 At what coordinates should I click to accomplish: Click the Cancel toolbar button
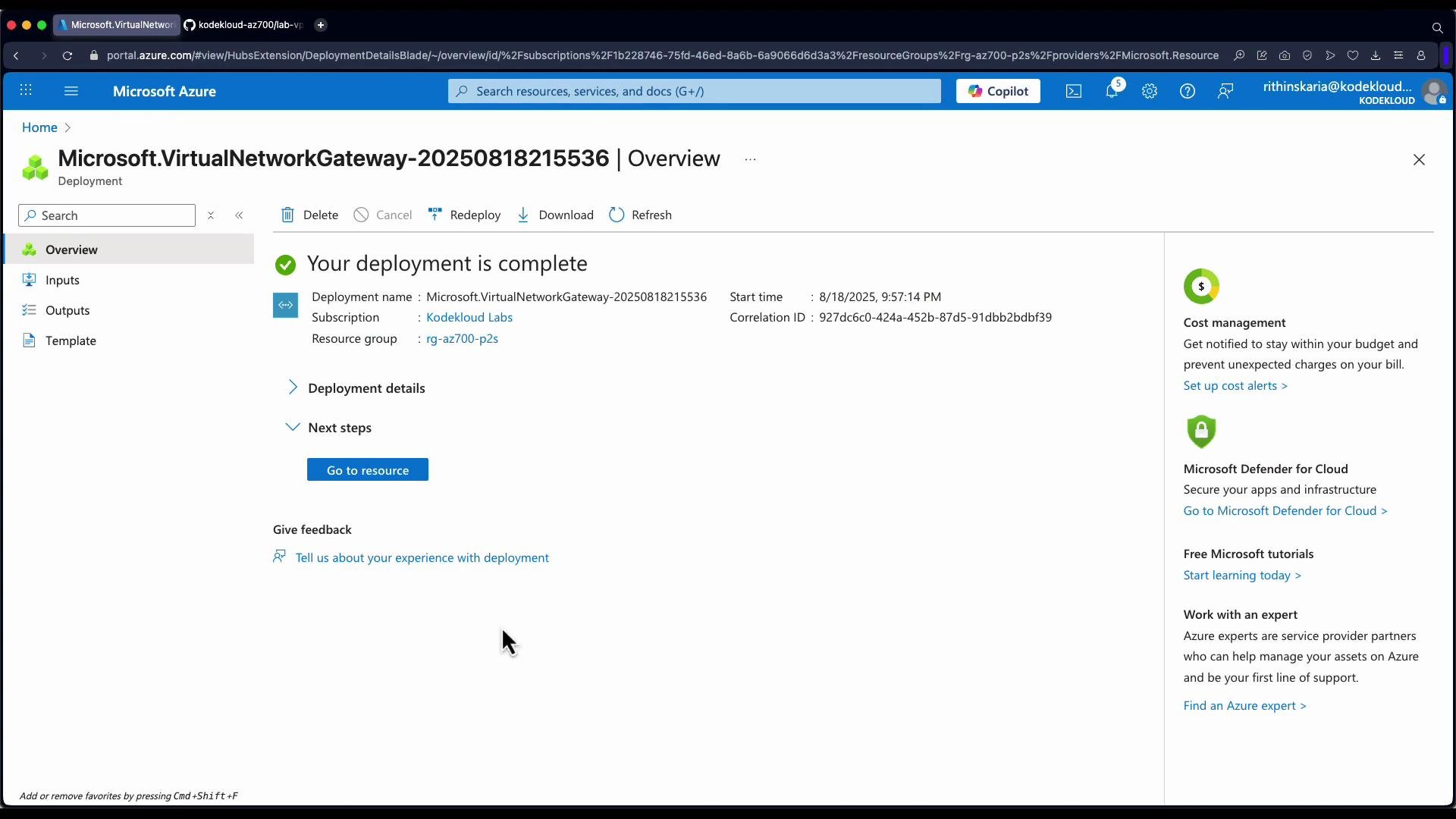[x=383, y=215]
